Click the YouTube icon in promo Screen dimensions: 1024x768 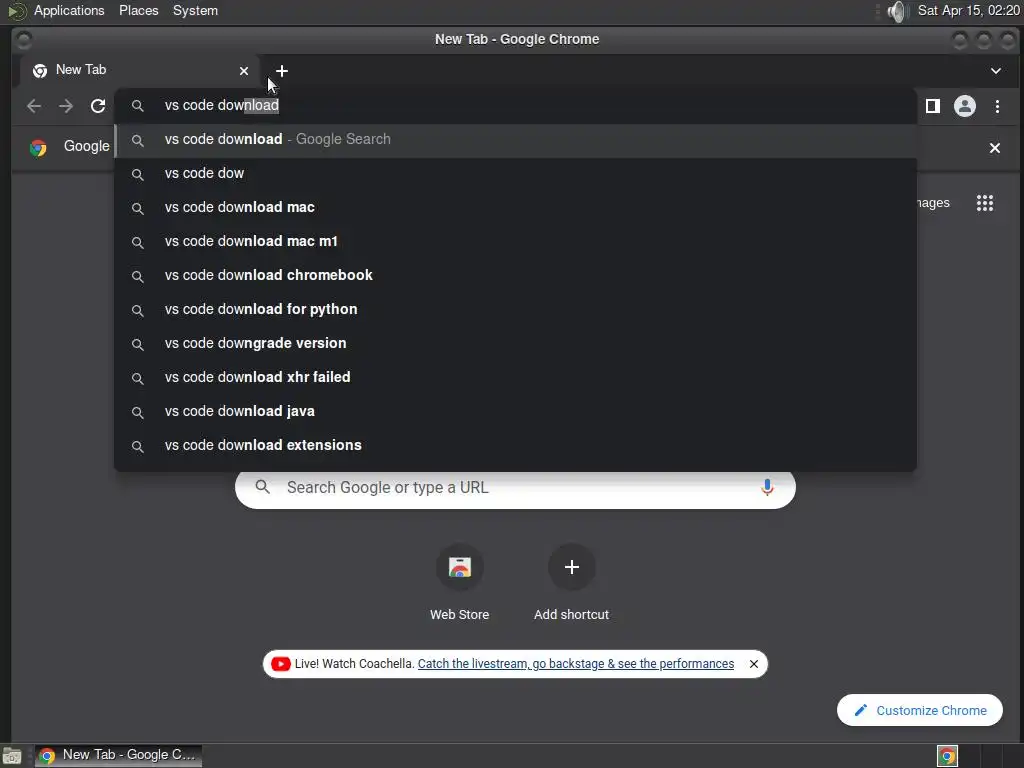281,664
